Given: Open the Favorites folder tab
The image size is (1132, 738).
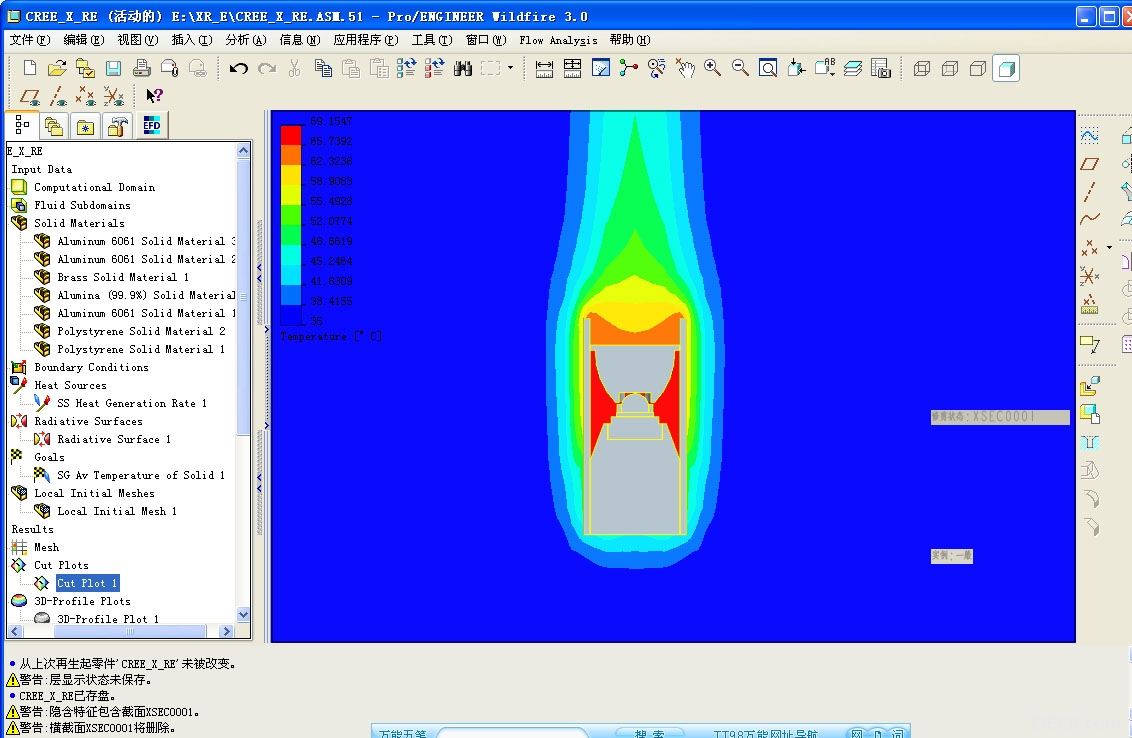Looking at the screenshot, I should [85, 126].
